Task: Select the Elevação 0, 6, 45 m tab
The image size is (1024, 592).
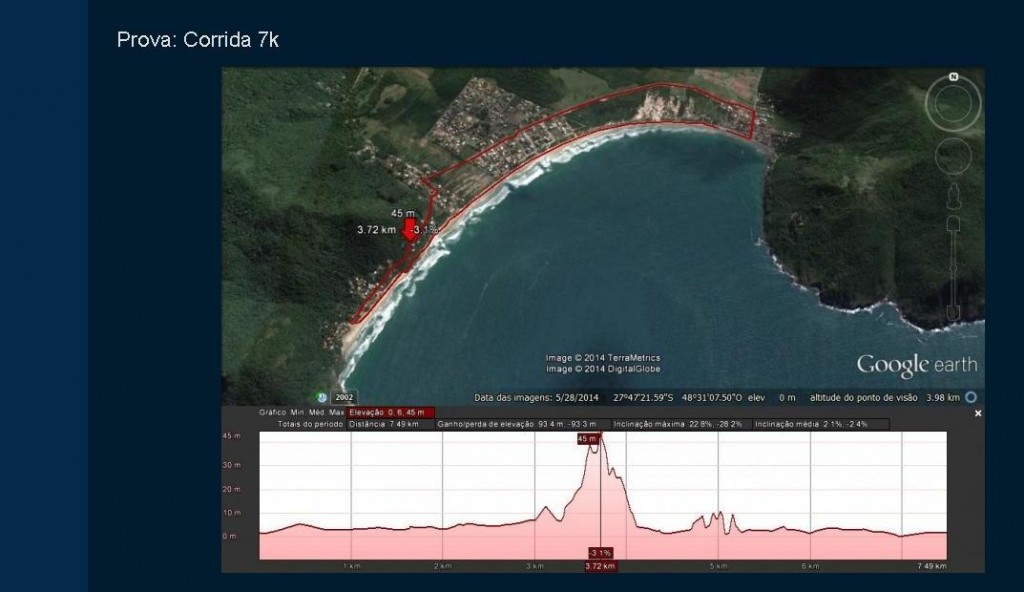Action: [388, 412]
